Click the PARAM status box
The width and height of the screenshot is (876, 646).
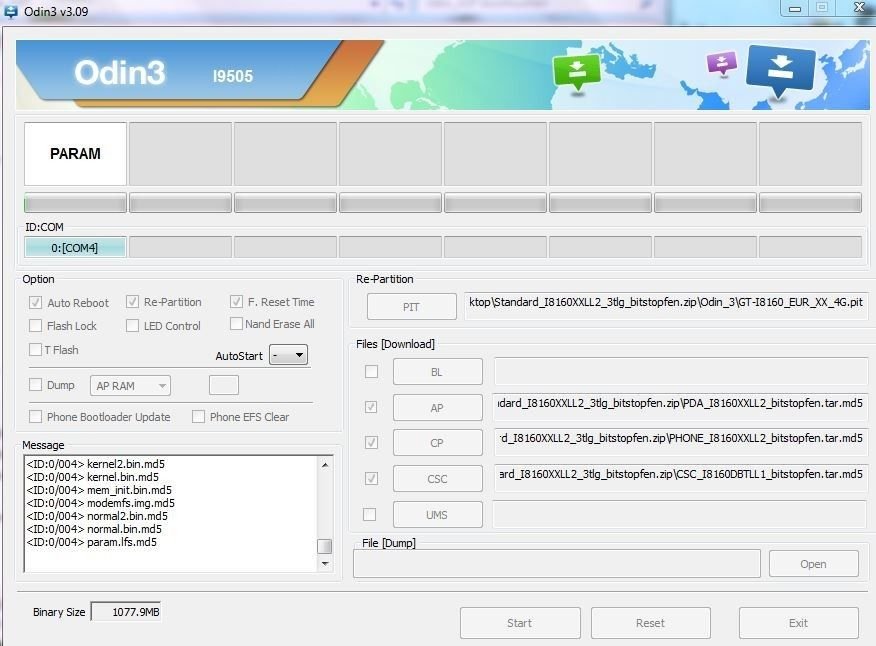pos(75,154)
